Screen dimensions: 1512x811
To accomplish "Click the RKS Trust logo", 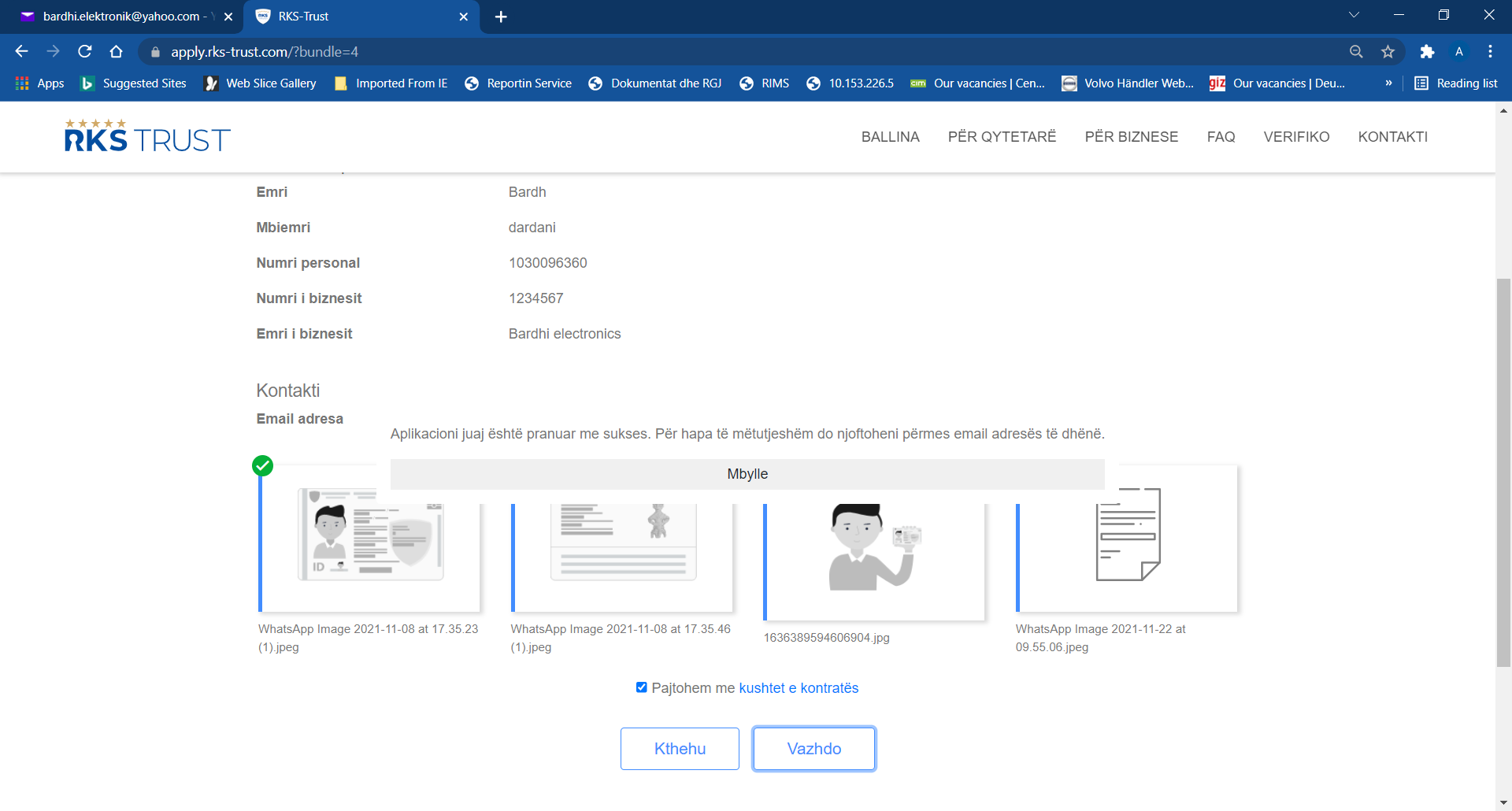I will click(147, 135).
